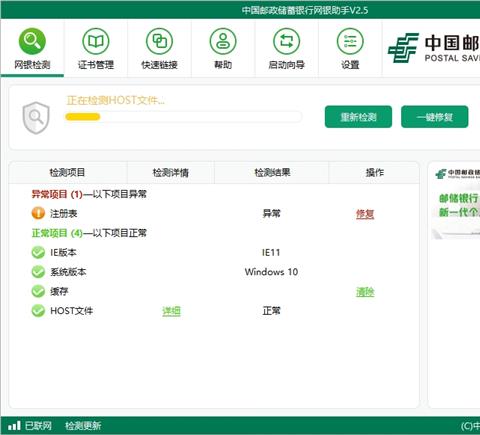Screen dimensions: 480x435
Task: Click the 检测详情 column header
Action: click(171, 172)
